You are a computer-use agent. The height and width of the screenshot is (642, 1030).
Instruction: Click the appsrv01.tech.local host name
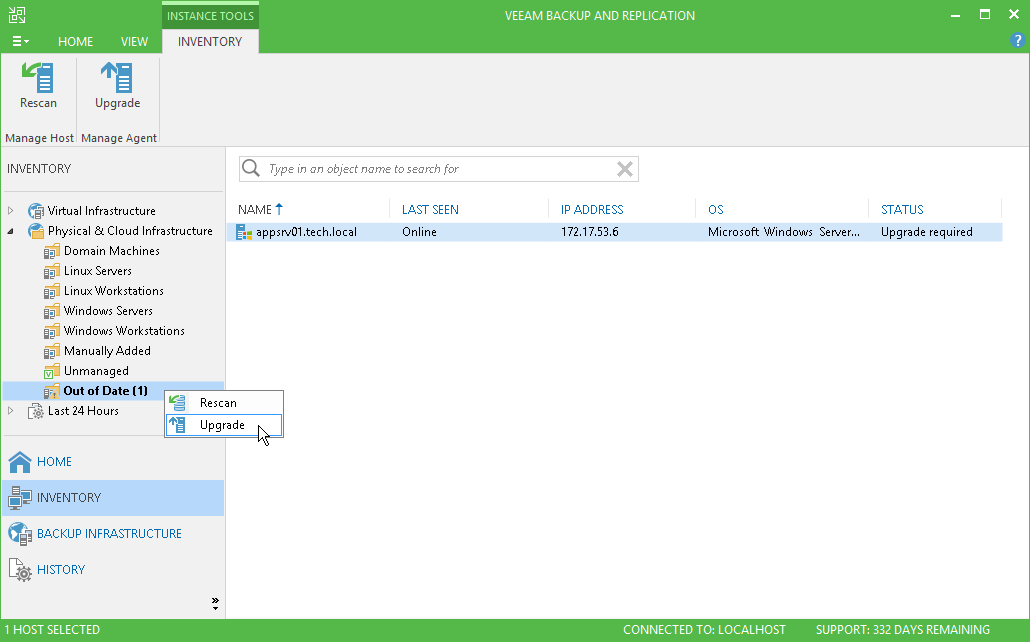[306, 232]
